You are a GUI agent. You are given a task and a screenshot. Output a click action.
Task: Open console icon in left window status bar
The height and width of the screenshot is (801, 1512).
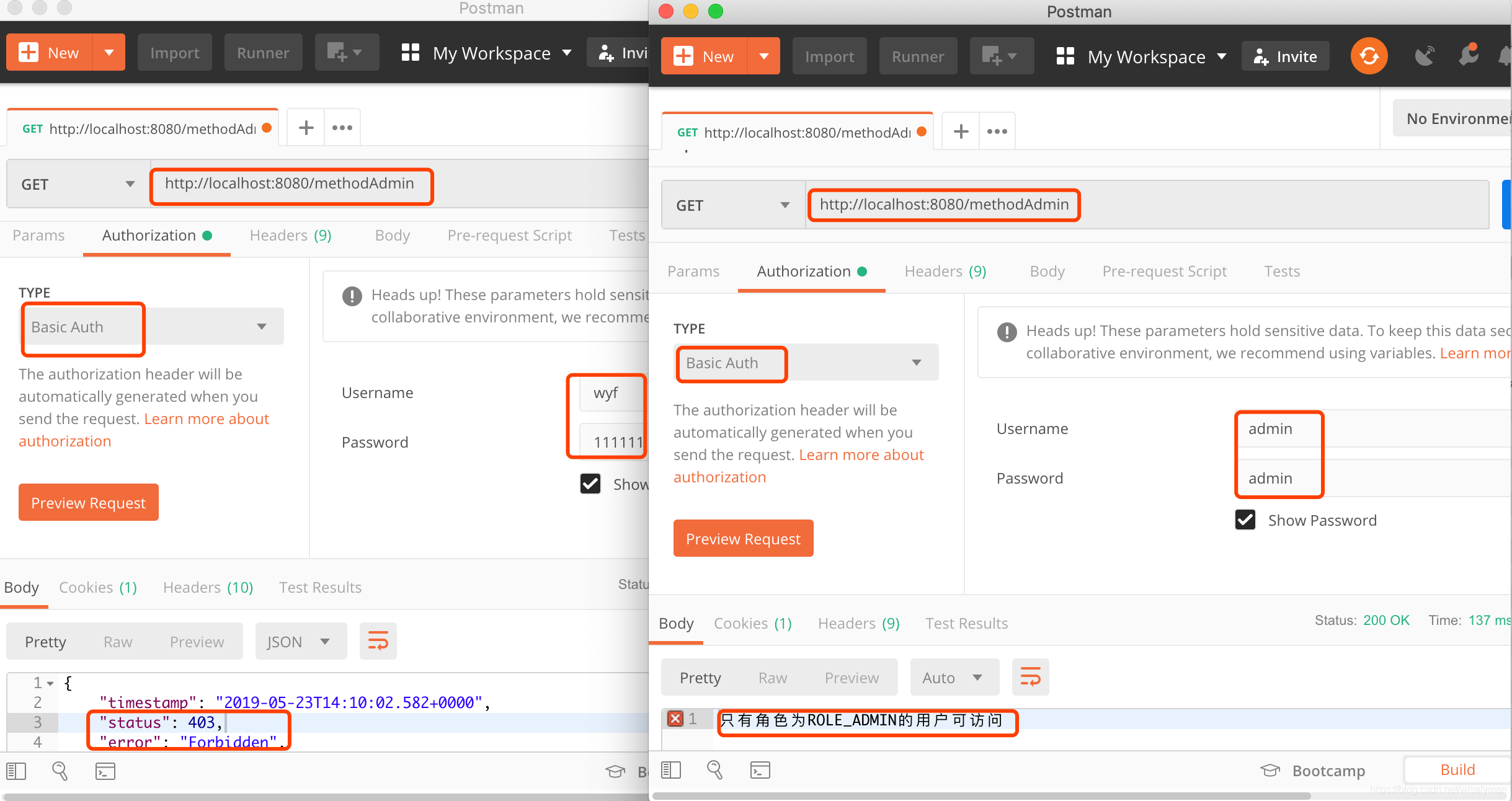[105, 771]
